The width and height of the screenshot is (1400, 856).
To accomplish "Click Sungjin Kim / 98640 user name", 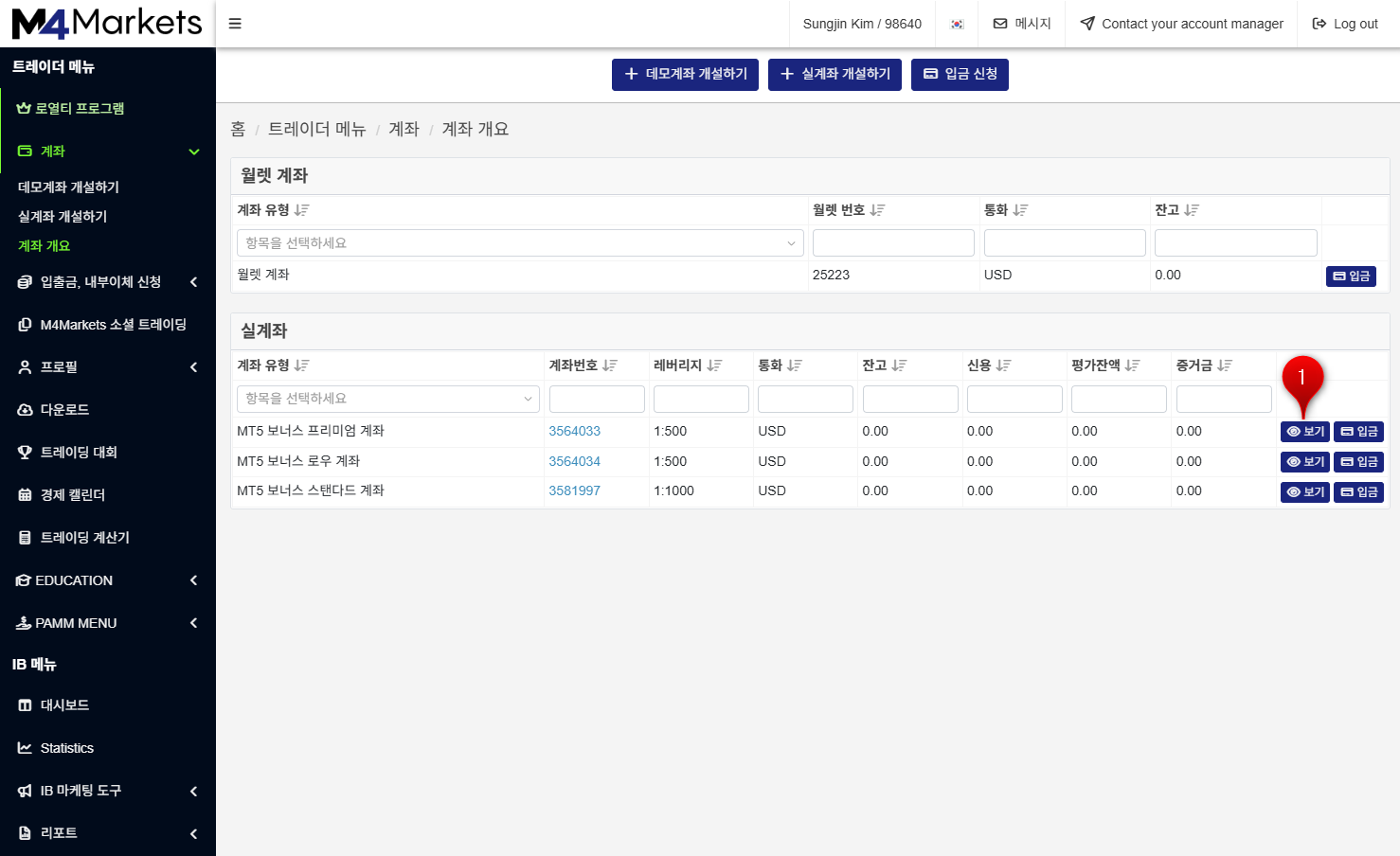I will 862,24.
